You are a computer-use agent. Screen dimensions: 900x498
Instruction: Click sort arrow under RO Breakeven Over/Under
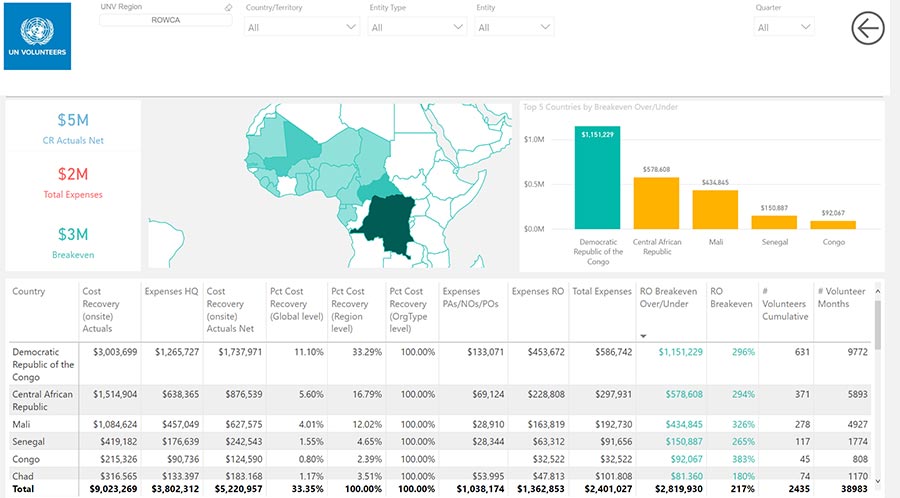click(x=644, y=336)
